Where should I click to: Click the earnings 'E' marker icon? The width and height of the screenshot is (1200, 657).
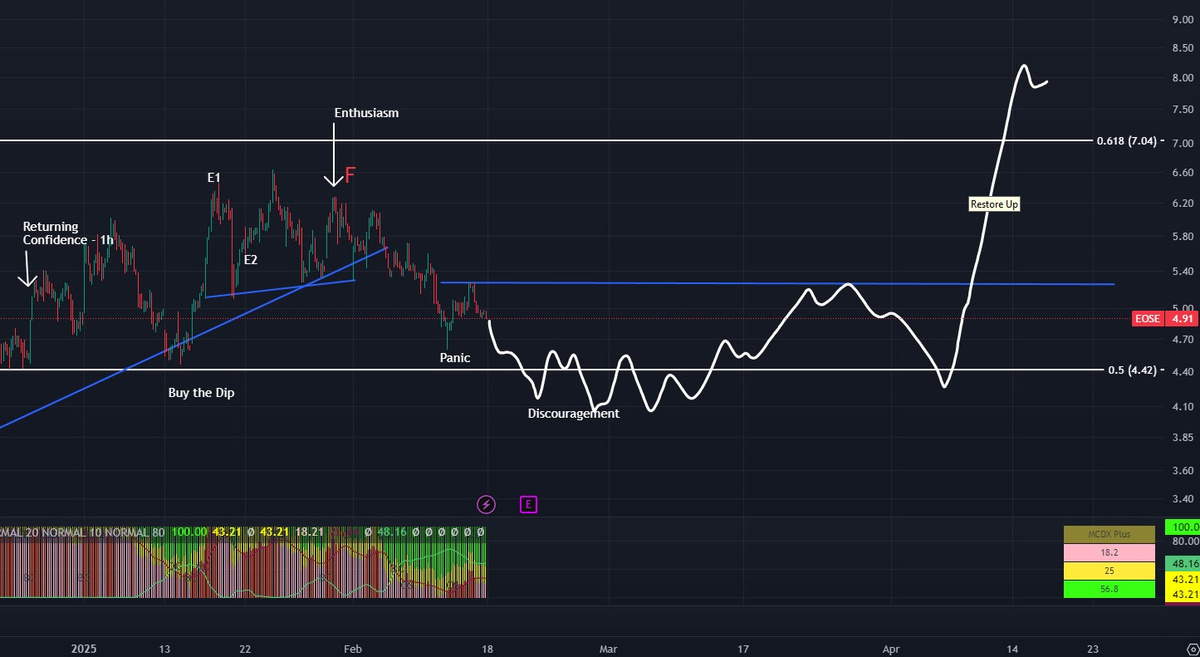[x=529, y=504]
